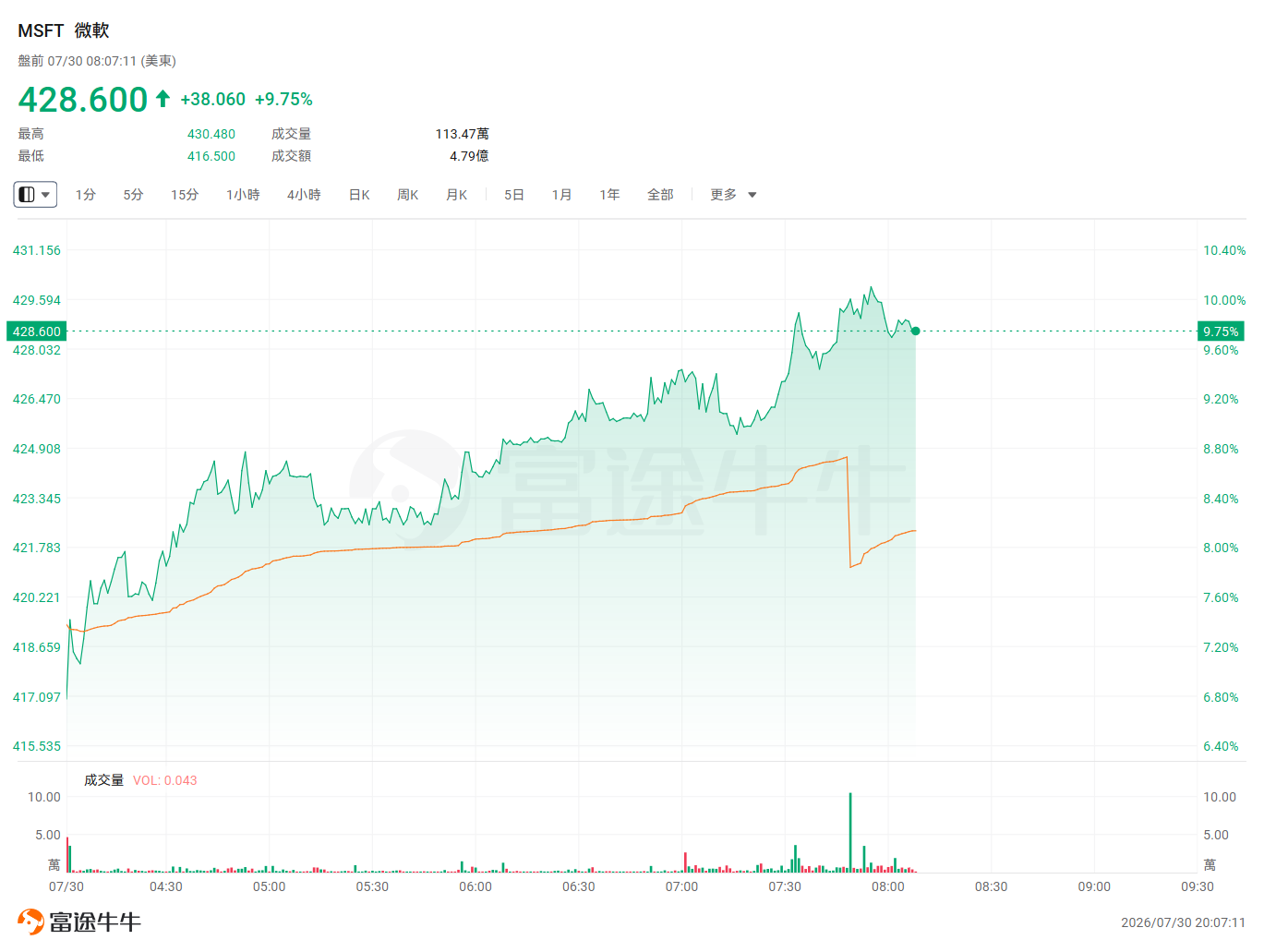Viewport: 1264px width, 952px height.
Task: Open the 月K monthly chart
Action: 456,195
